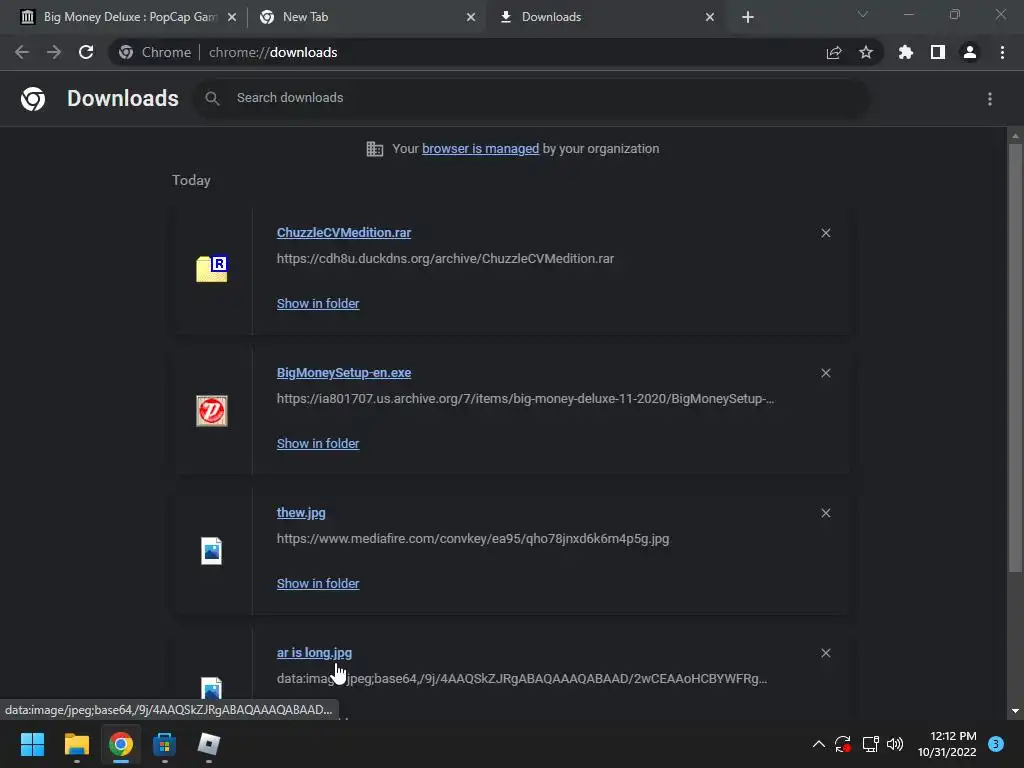Screen dimensions: 1024x768
Task: Open the taskbar clock and date
Action: (x=947, y=744)
